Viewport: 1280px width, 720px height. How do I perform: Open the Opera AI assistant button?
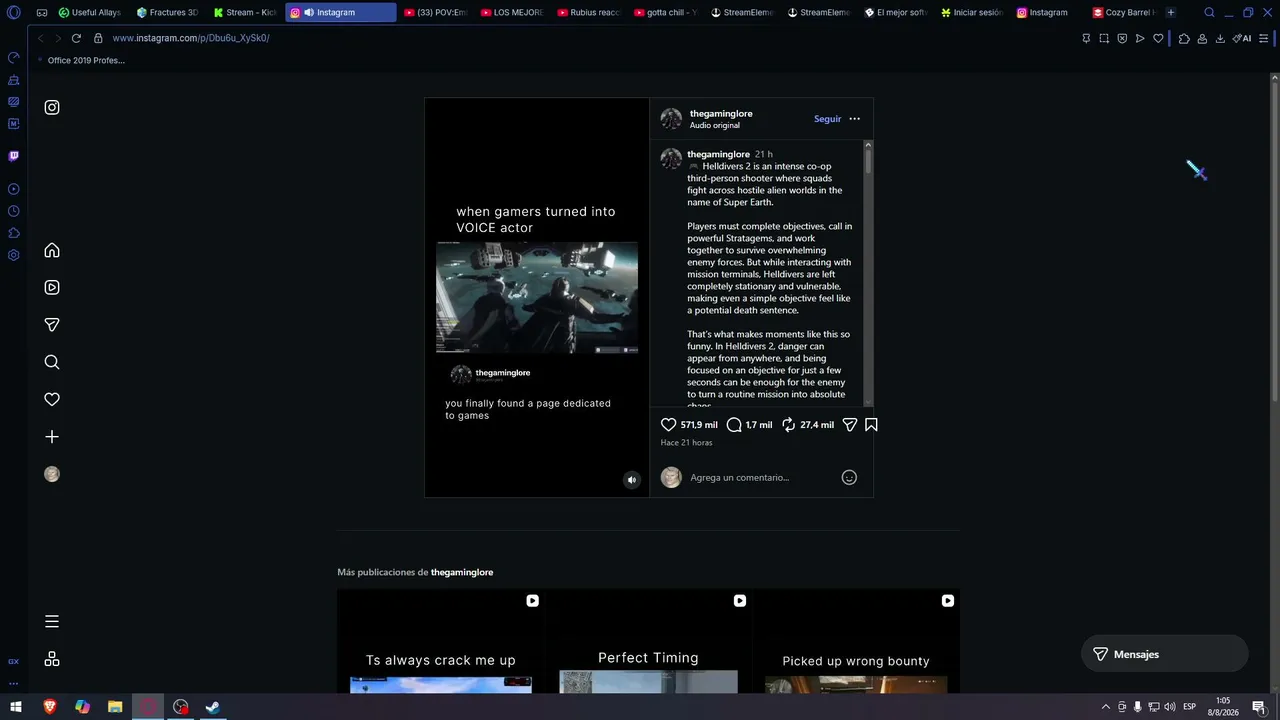1242,38
